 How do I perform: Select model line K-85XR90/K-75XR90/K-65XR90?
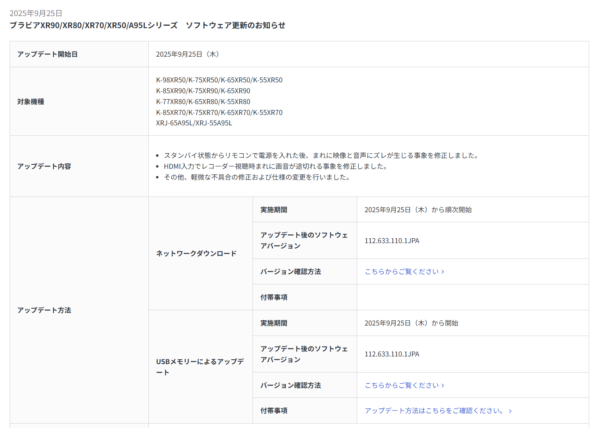click(x=203, y=91)
